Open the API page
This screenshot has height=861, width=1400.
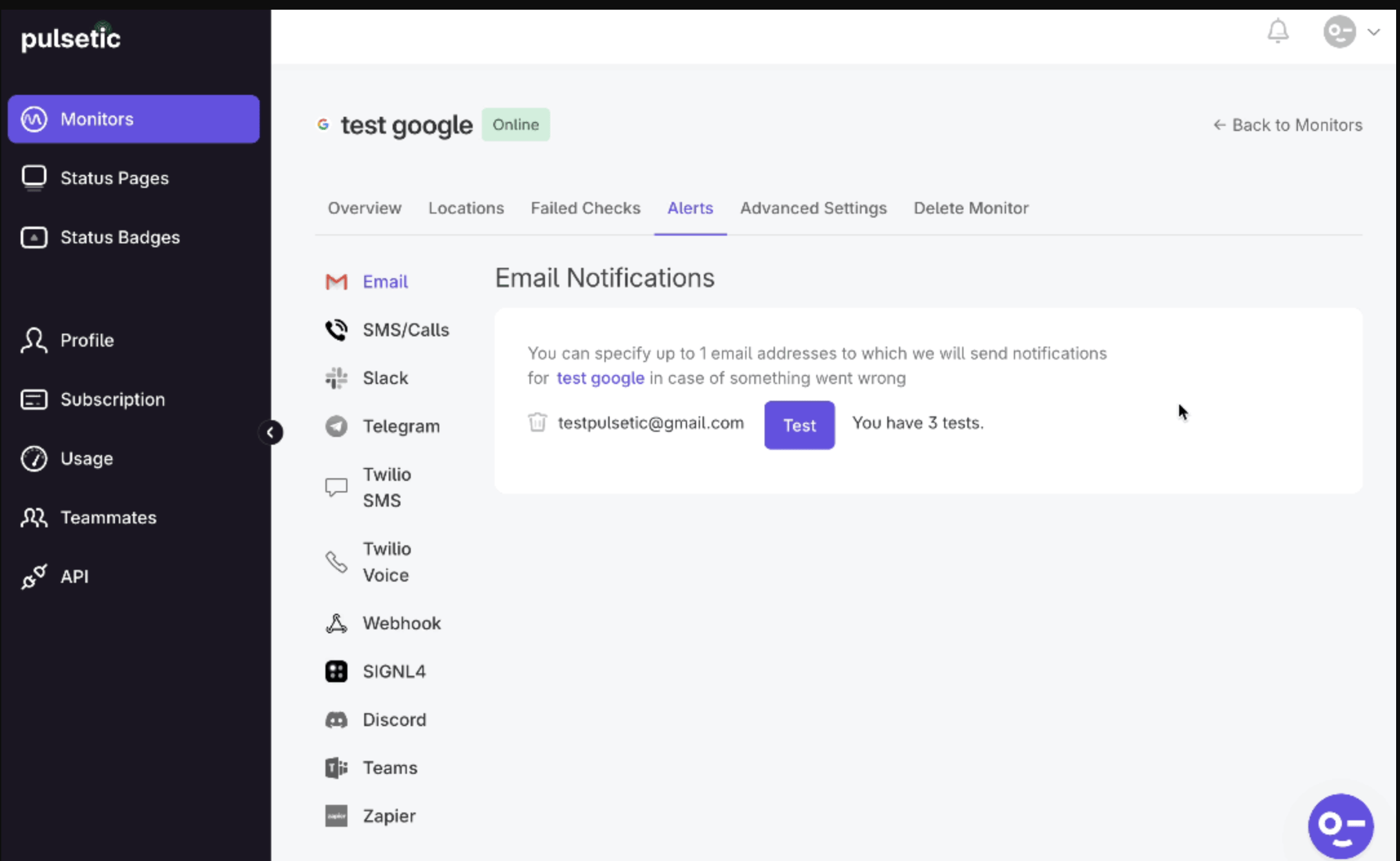(74, 576)
